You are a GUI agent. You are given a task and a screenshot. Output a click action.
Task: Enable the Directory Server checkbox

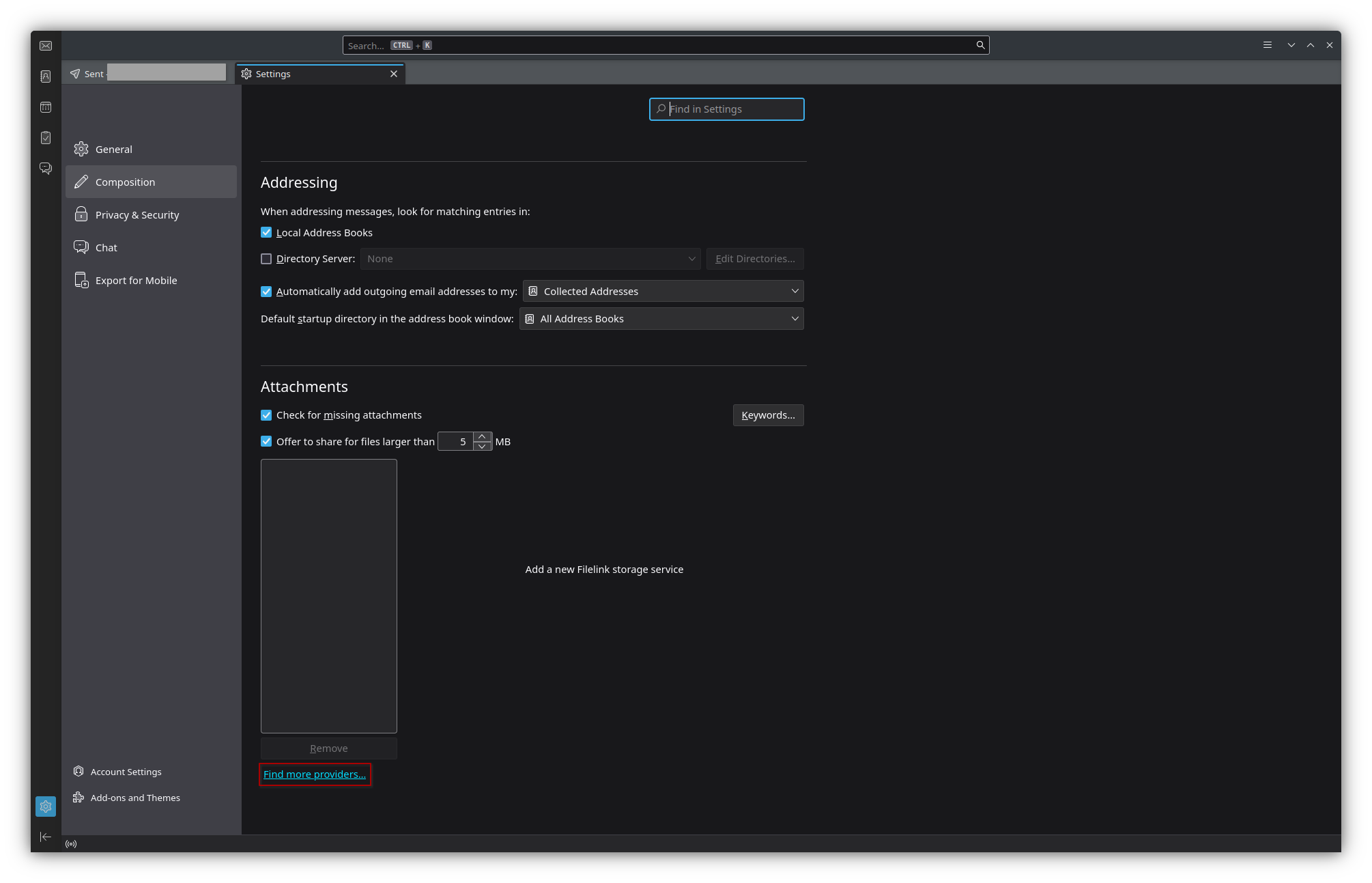tap(266, 259)
